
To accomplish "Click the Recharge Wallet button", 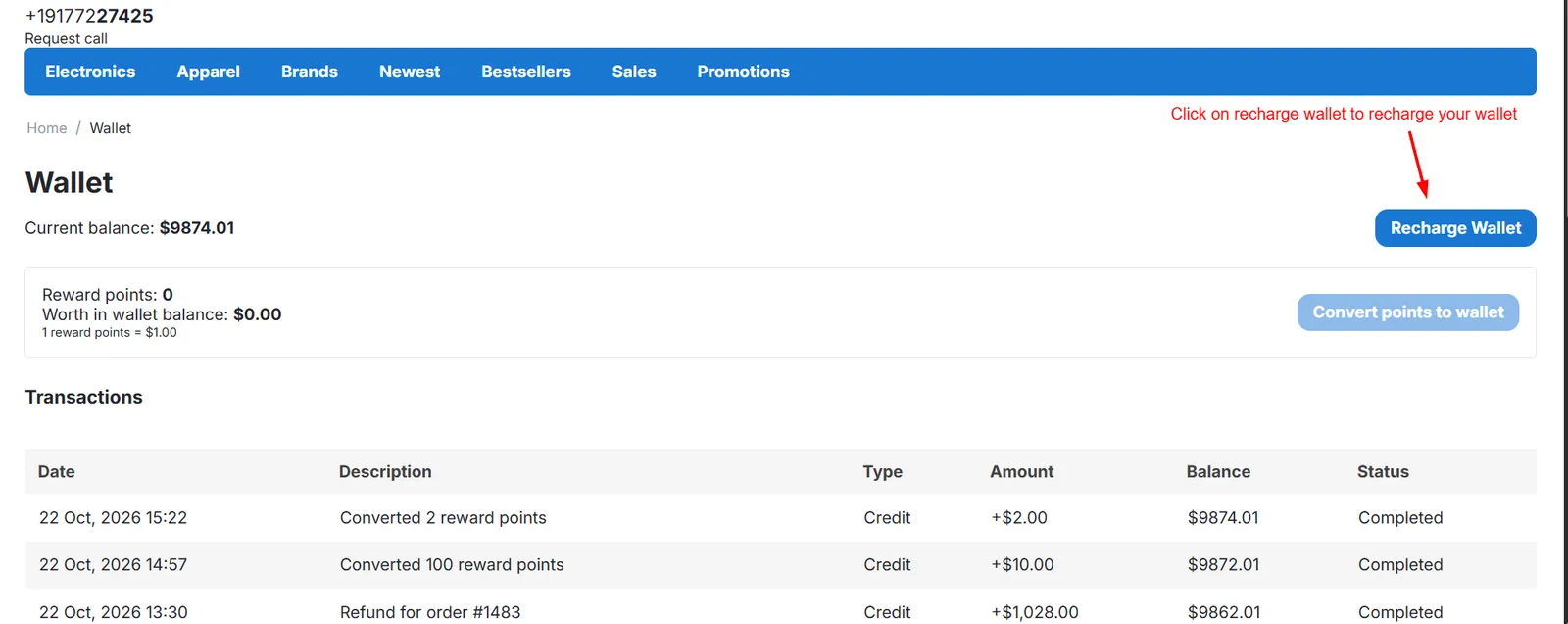I will click(1455, 228).
